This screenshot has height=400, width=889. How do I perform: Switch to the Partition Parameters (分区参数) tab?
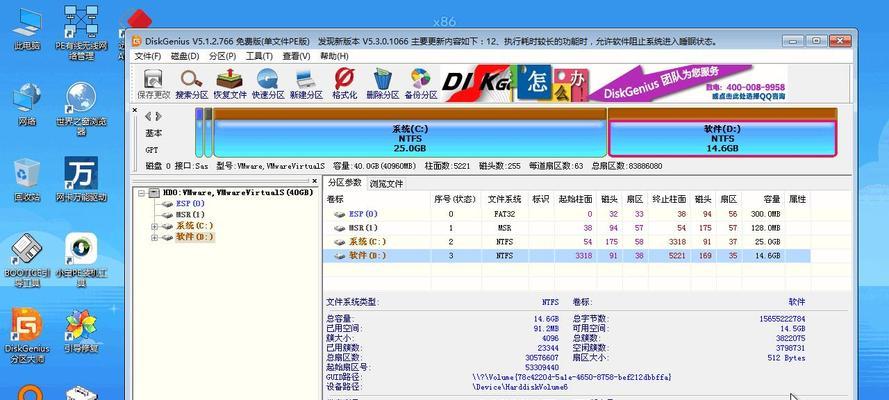345,182
